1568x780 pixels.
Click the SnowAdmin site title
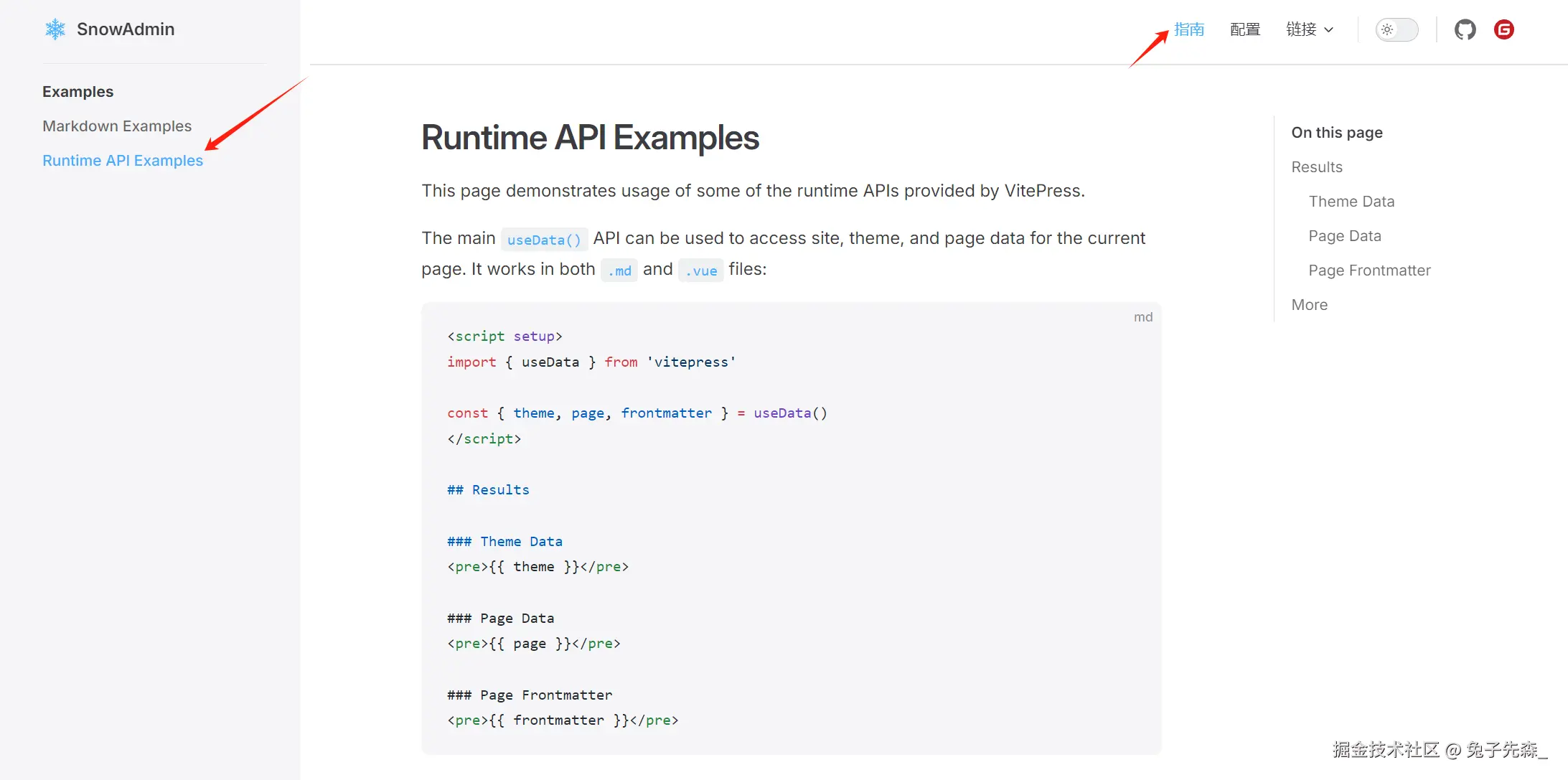click(x=126, y=29)
